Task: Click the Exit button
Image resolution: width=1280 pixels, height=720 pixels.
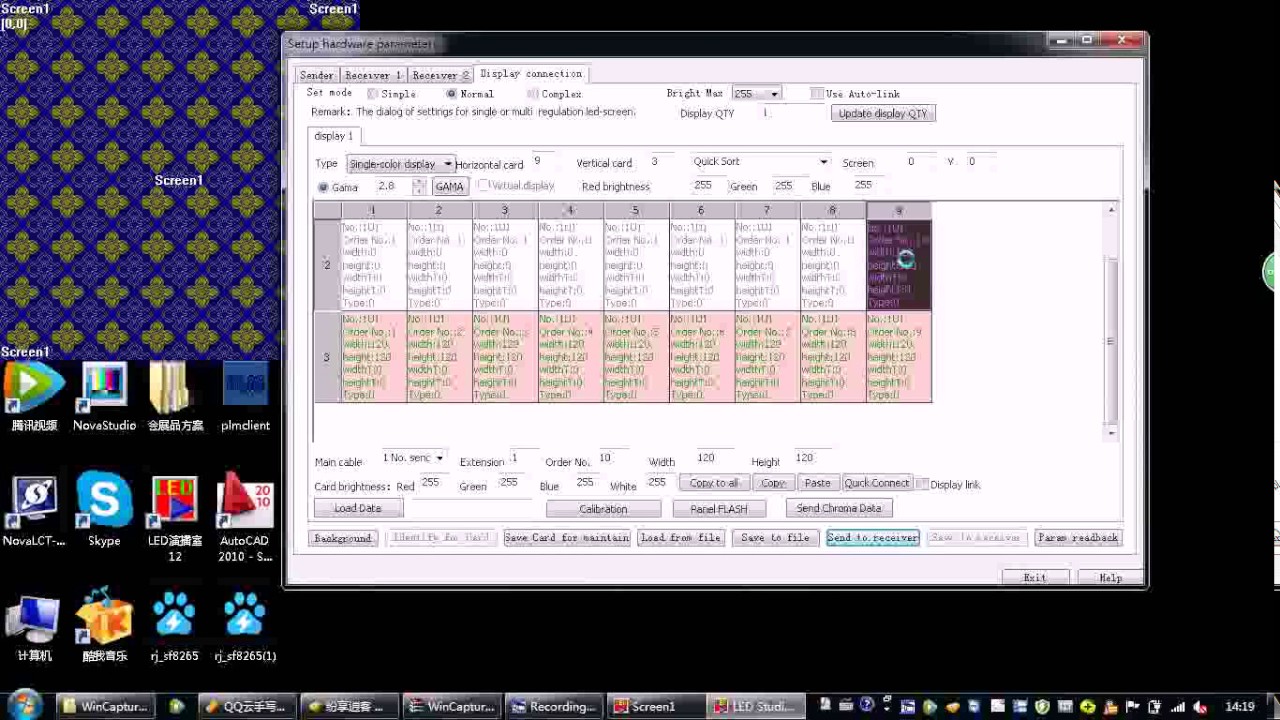Action: click(1034, 578)
